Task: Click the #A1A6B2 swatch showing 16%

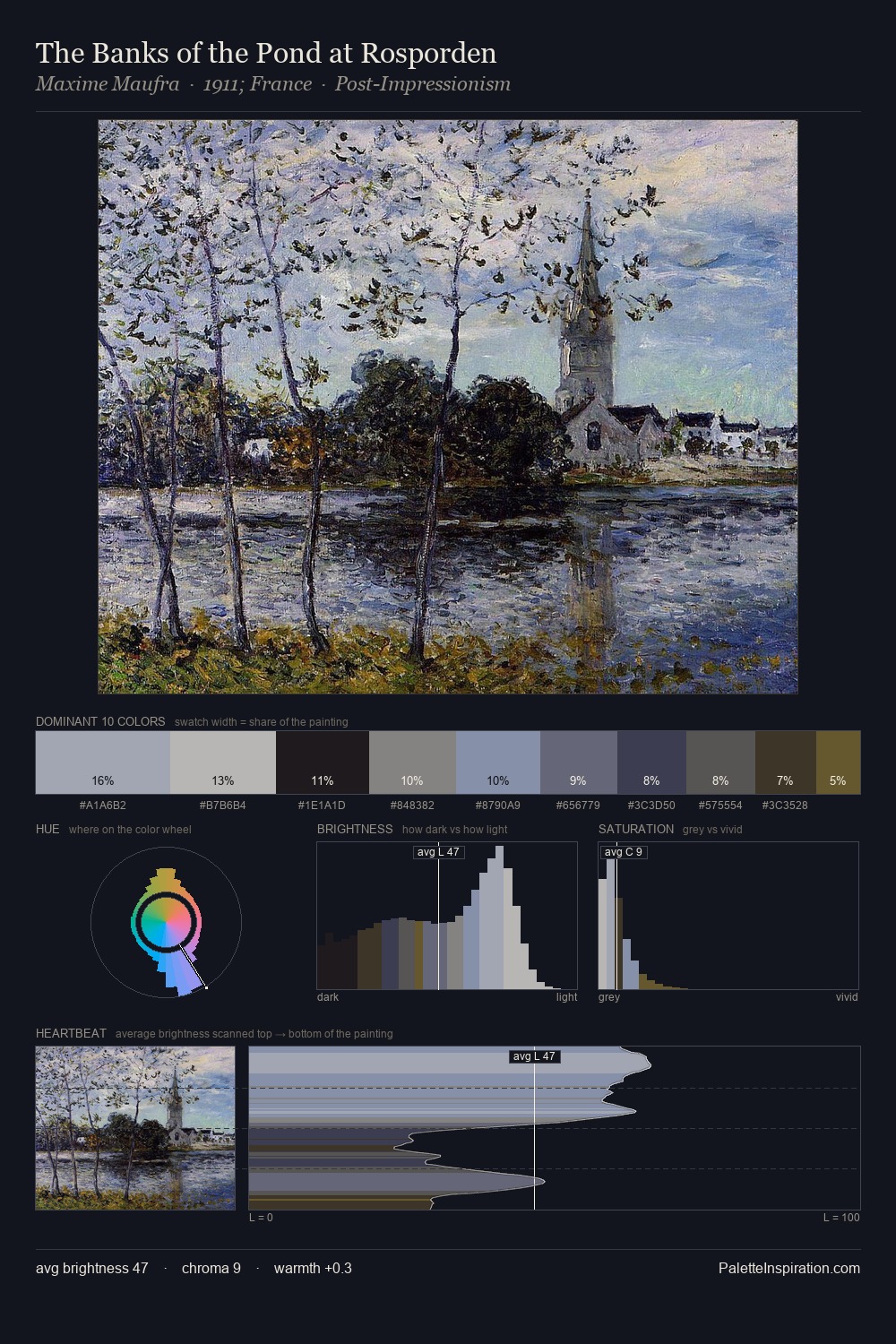Action: pyautogui.click(x=103, y=762)
